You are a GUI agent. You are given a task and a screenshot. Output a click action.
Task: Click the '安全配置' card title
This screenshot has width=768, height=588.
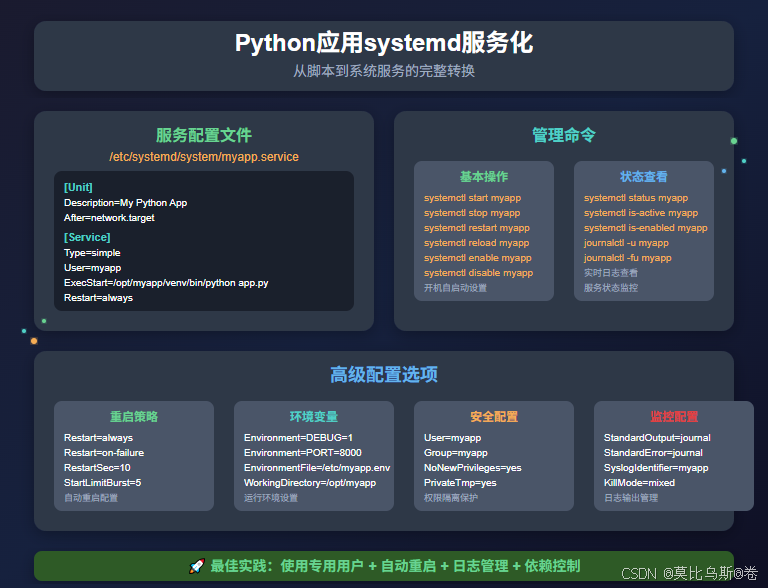coord(494,416)
